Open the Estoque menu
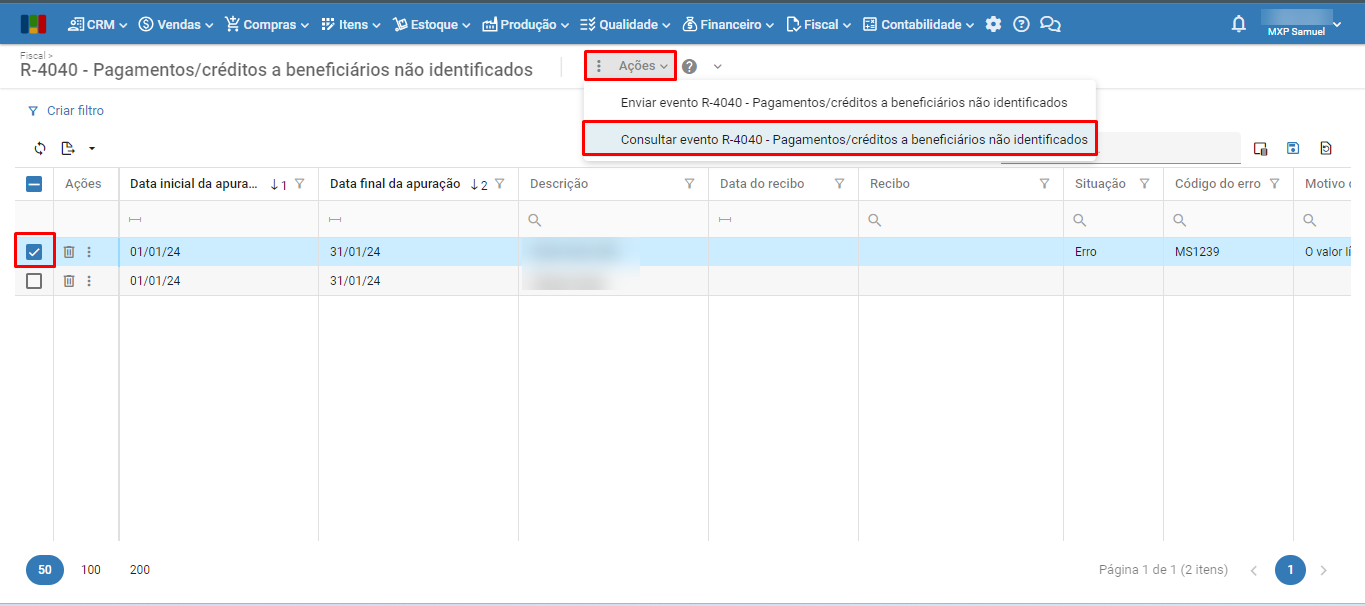 click(433, 24)
